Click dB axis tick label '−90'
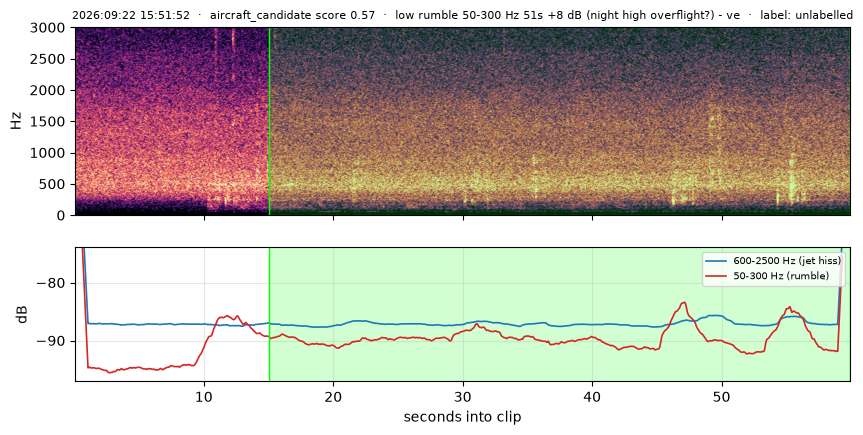 51,341
